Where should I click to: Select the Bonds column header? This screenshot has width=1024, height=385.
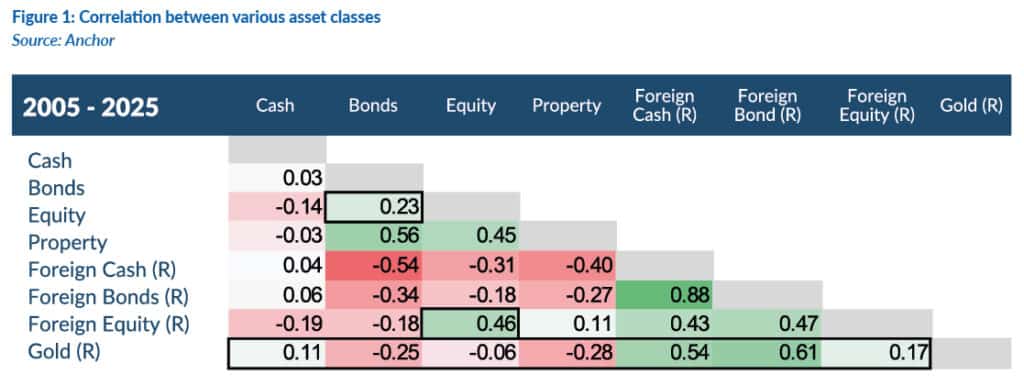tap(373, 106)
